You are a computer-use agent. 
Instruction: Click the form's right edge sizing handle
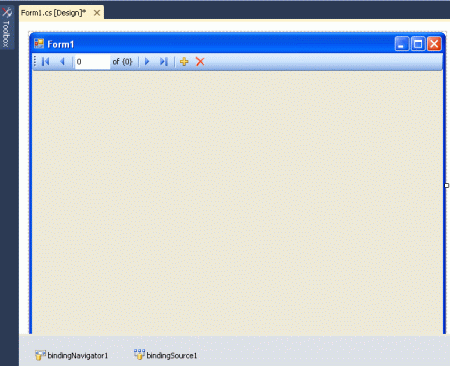[447, 186]
